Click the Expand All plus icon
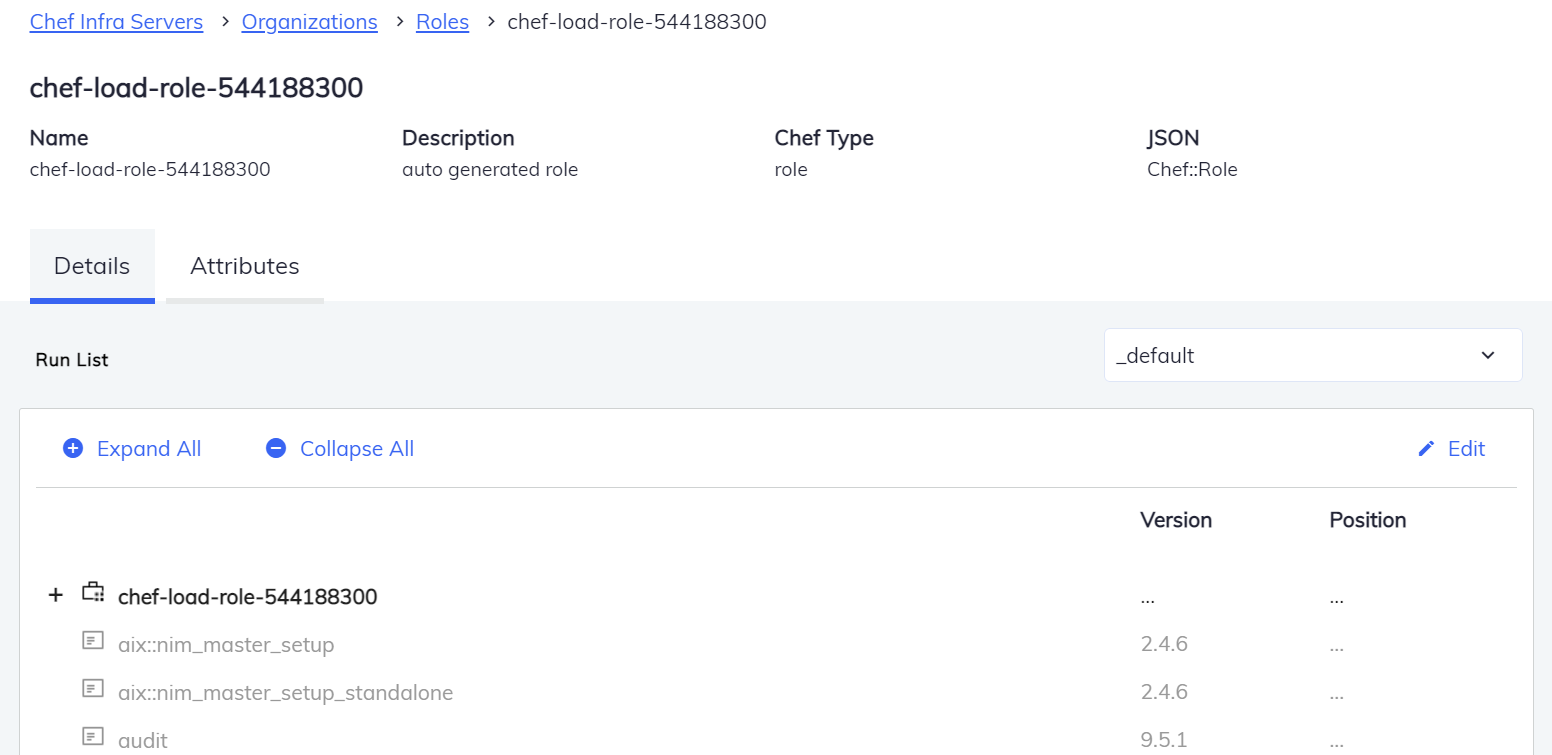1552x755 pixels. pyautogui.click(x=73, y=449)
